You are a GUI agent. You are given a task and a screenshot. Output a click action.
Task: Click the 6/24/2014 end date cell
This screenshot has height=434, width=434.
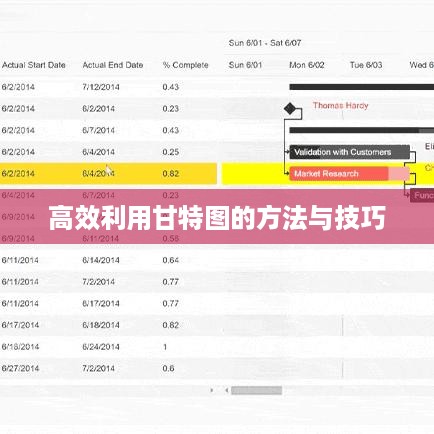[x=101, y=347]
